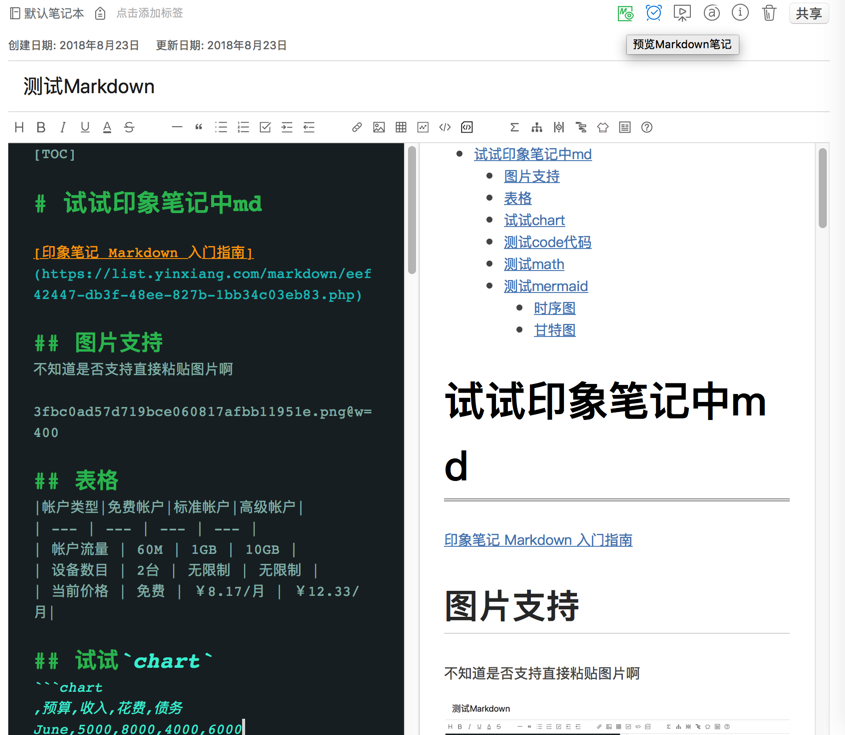Click preview pane scrollbar thumb
This screenshot has width=845, height=735.
coord(822,188)
